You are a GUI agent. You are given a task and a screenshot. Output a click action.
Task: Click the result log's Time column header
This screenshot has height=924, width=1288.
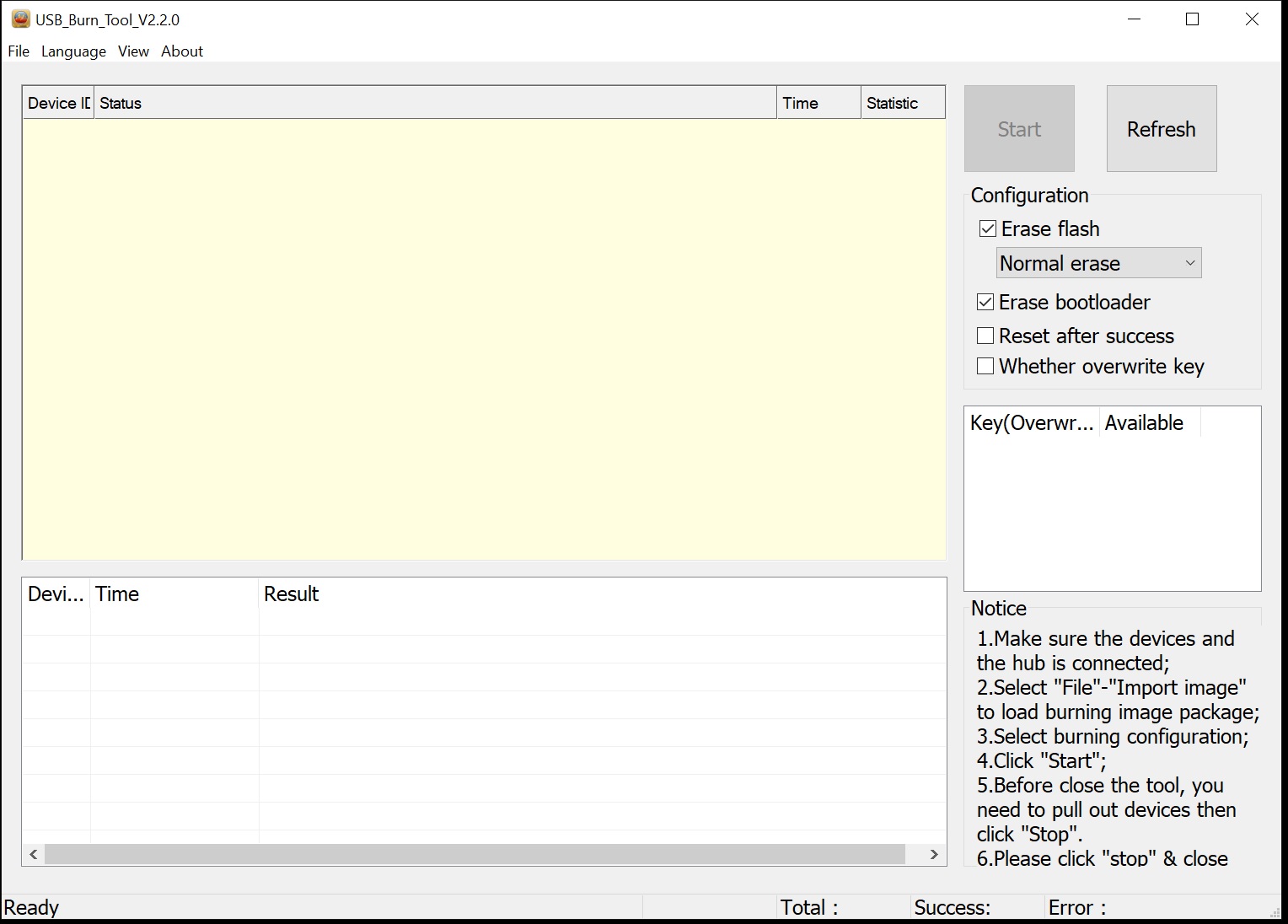174,594
